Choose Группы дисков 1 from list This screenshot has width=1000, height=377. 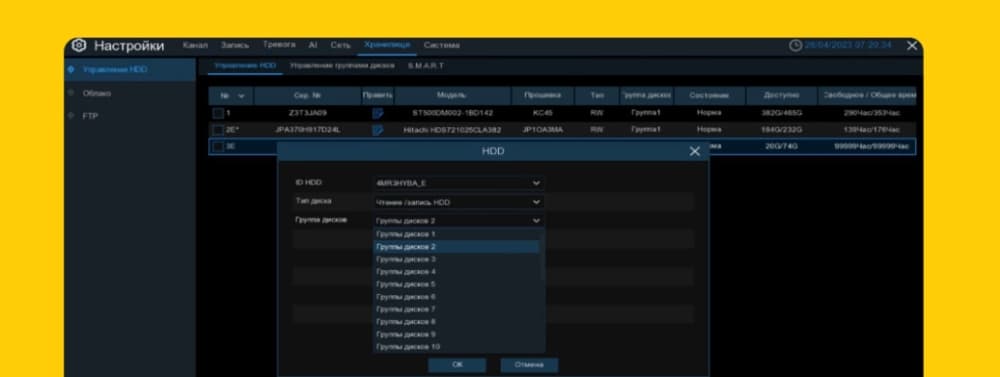[x=457, y=234]
